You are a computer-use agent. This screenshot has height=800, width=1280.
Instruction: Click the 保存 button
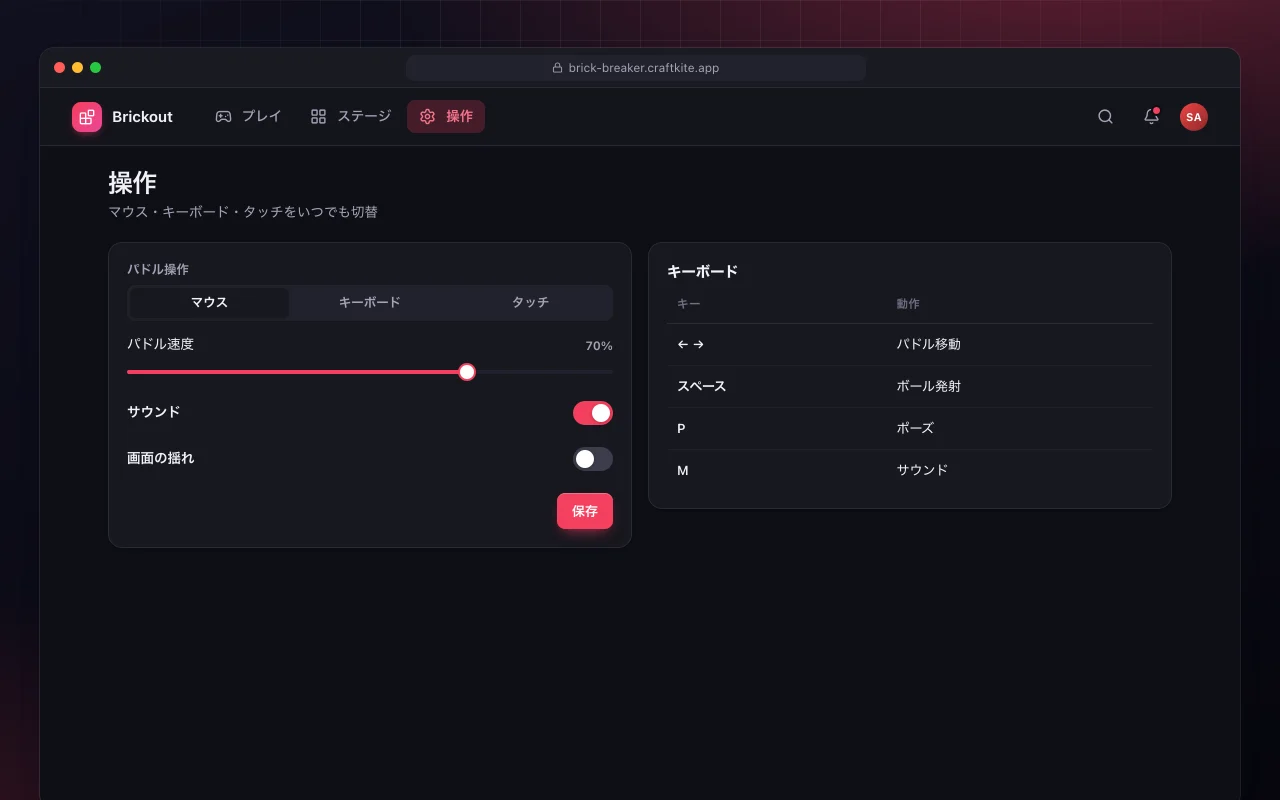585,511
